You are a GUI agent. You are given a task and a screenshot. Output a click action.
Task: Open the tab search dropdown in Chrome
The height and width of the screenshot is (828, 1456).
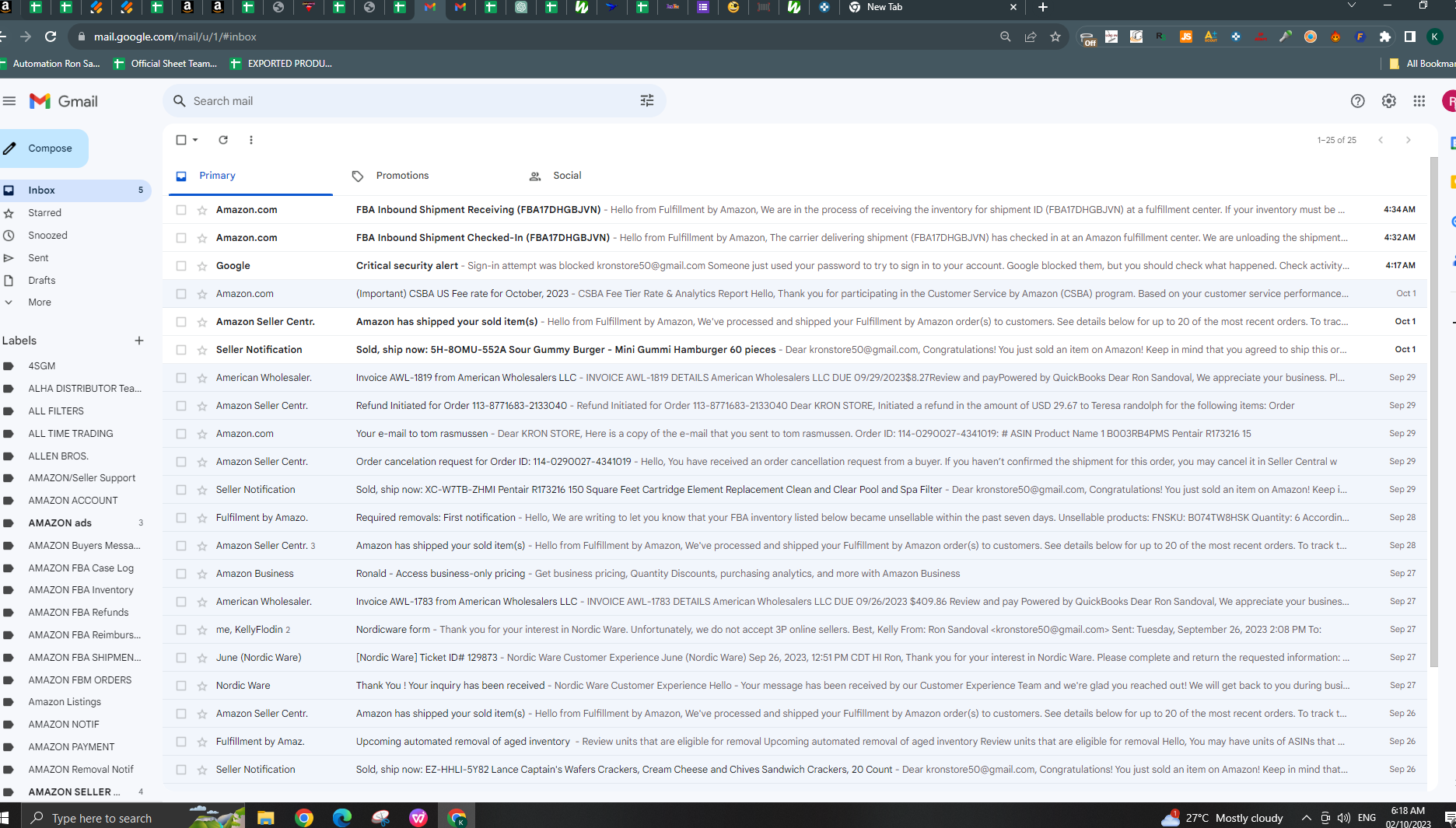click(x=1352, y=5)
